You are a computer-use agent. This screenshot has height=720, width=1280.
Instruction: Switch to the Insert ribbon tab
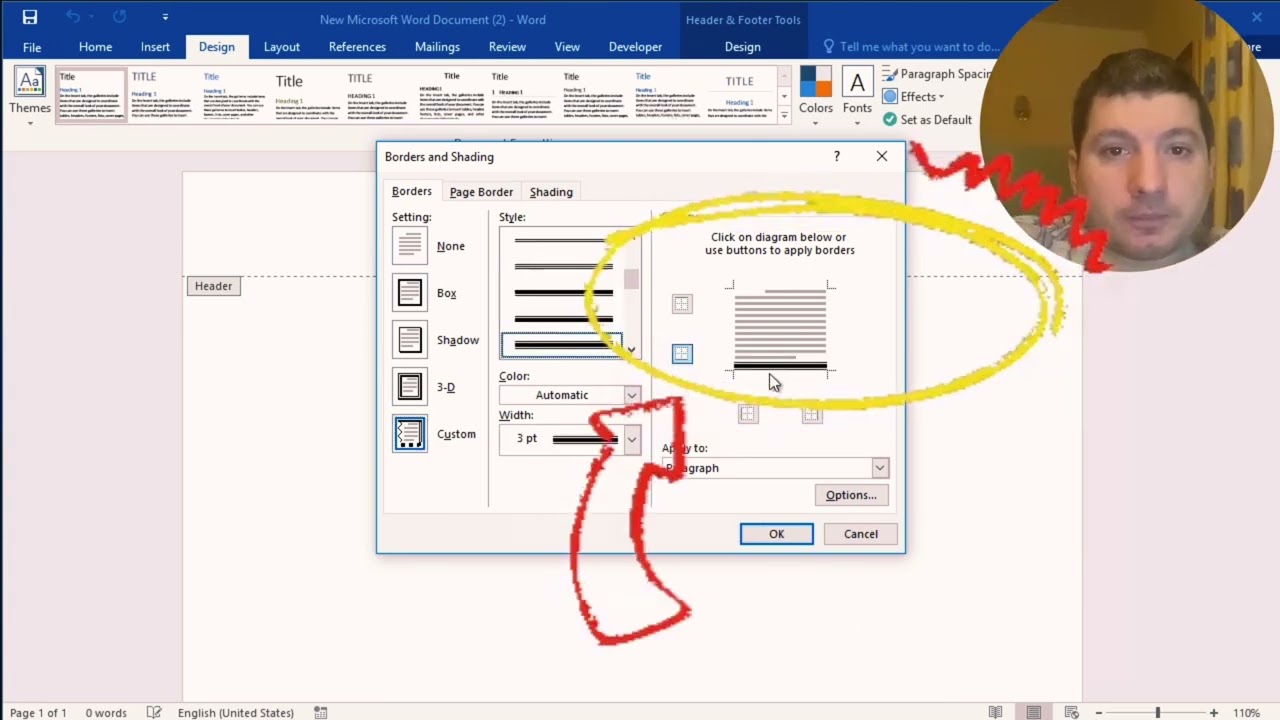coord(155,47)
